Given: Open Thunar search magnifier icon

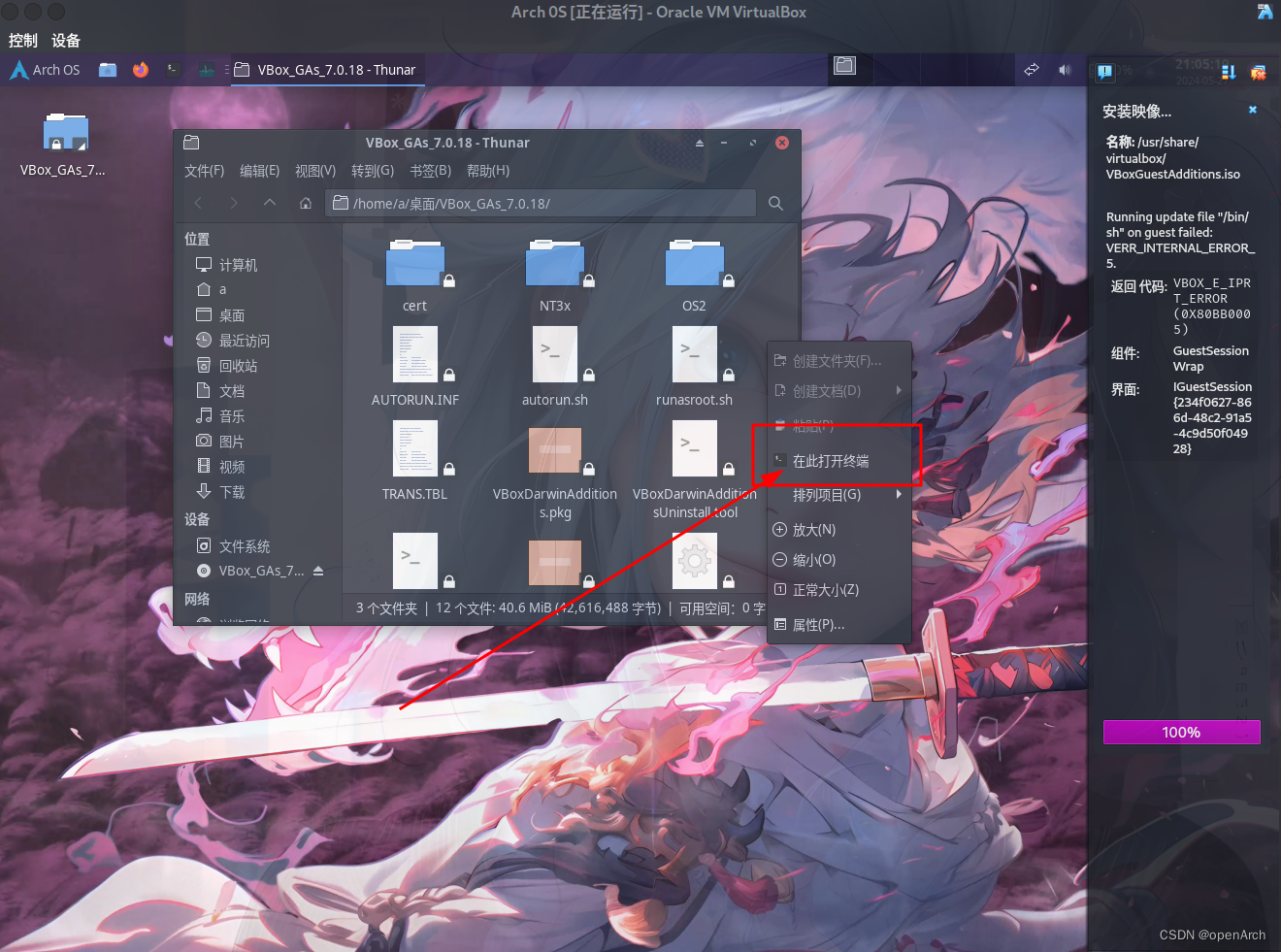Looking at the screenshot, I should point(775,203).
